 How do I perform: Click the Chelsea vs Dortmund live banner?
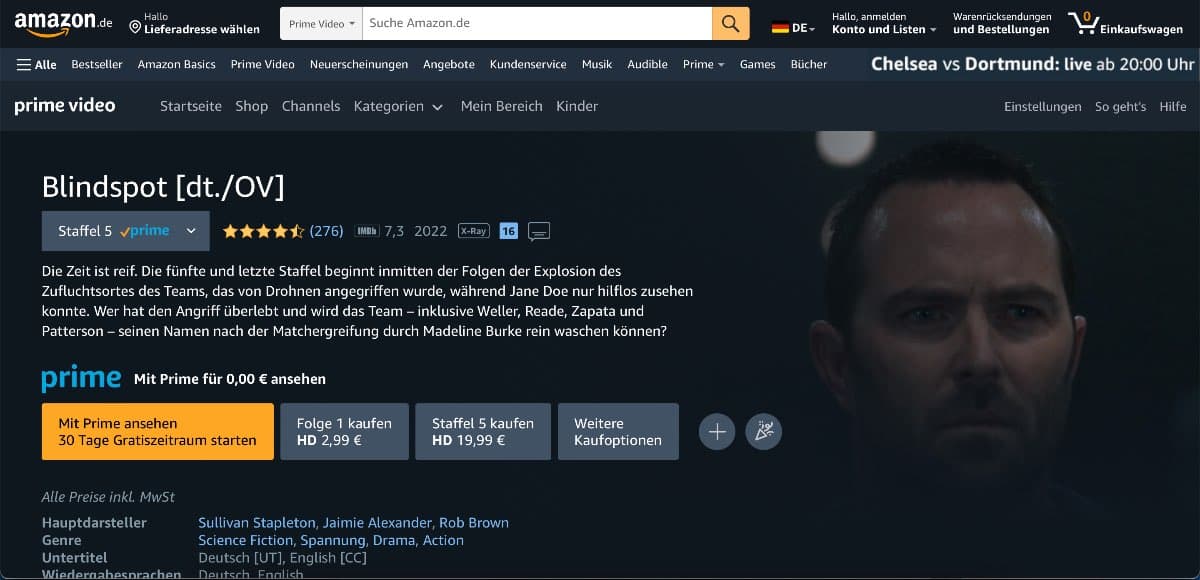point(1032,64)
